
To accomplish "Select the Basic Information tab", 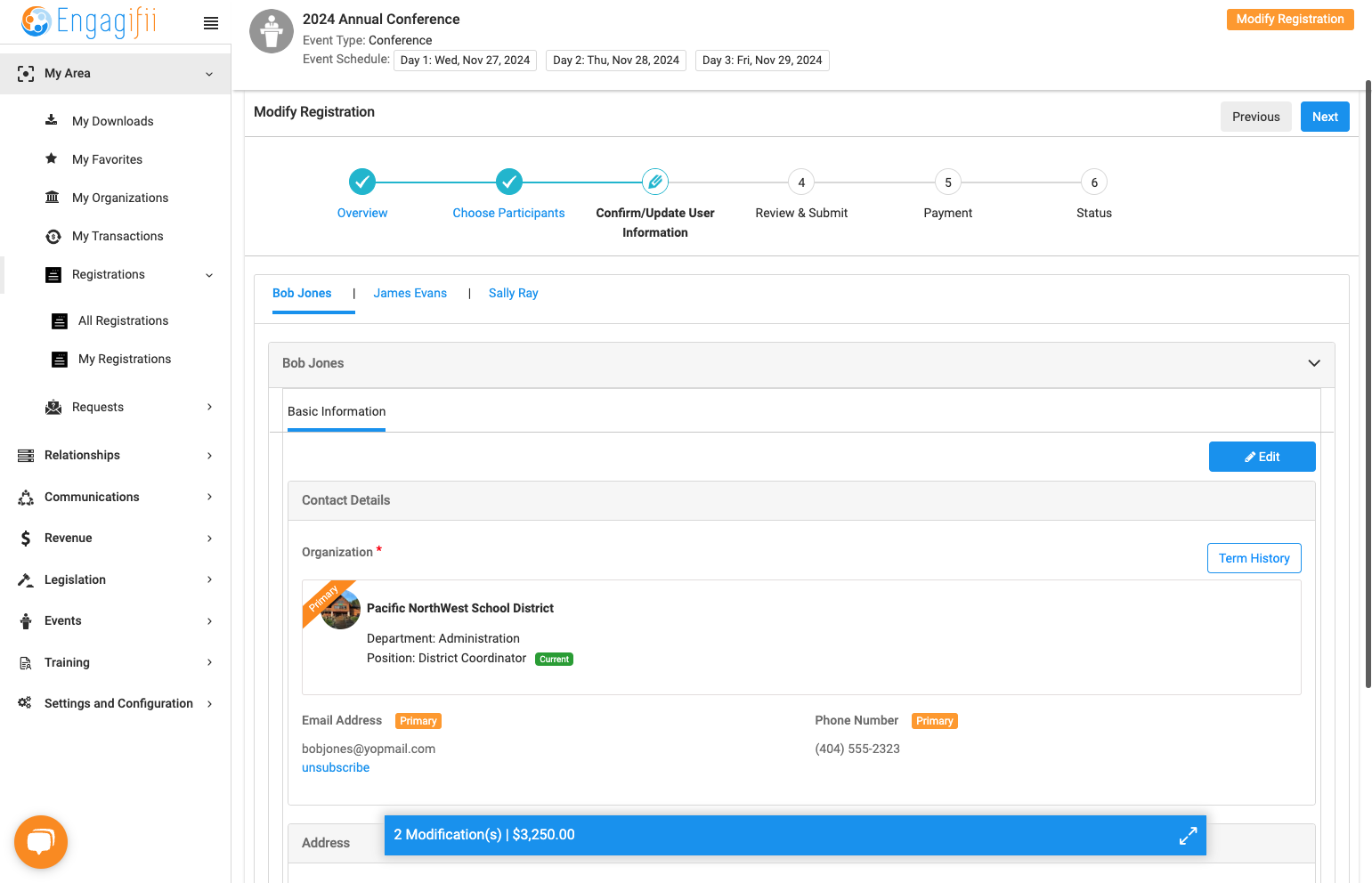I will point(337,411).
